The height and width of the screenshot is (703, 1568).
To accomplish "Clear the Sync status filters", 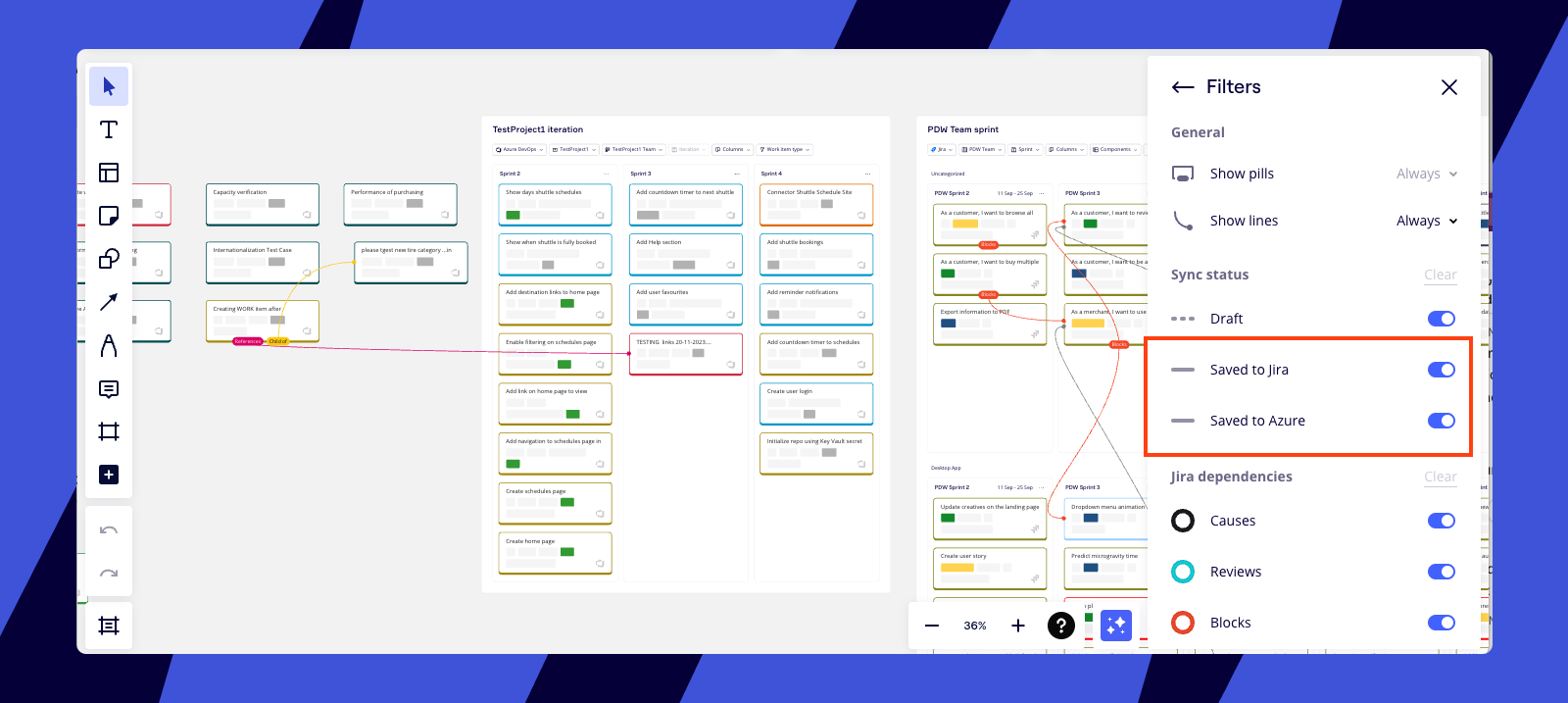I will tap(1440, 275).
